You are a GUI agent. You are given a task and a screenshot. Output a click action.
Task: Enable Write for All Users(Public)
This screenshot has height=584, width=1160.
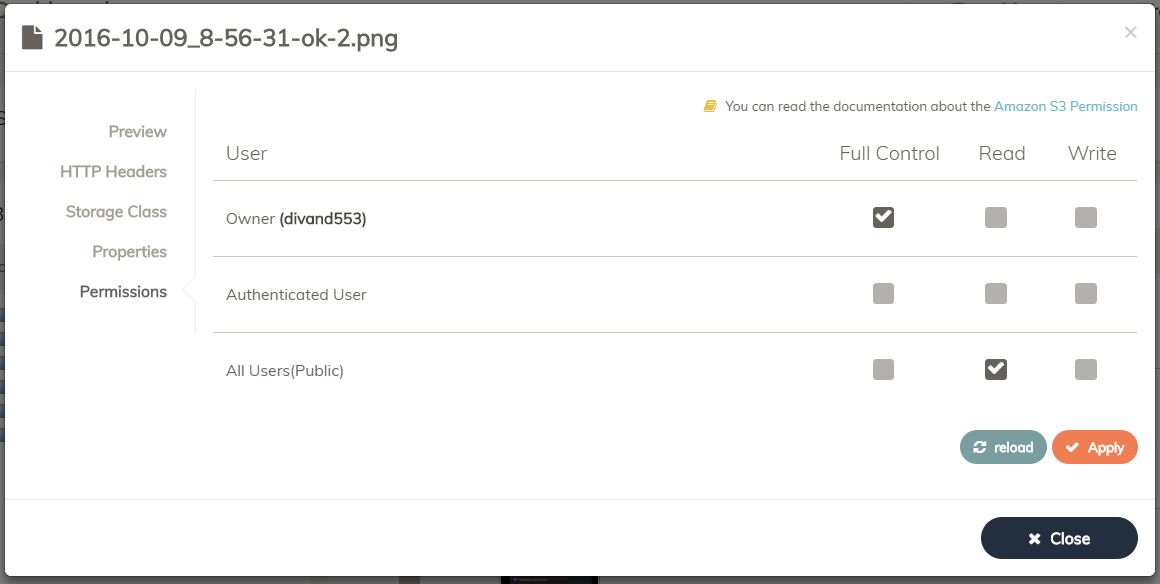click(1086, 369)
